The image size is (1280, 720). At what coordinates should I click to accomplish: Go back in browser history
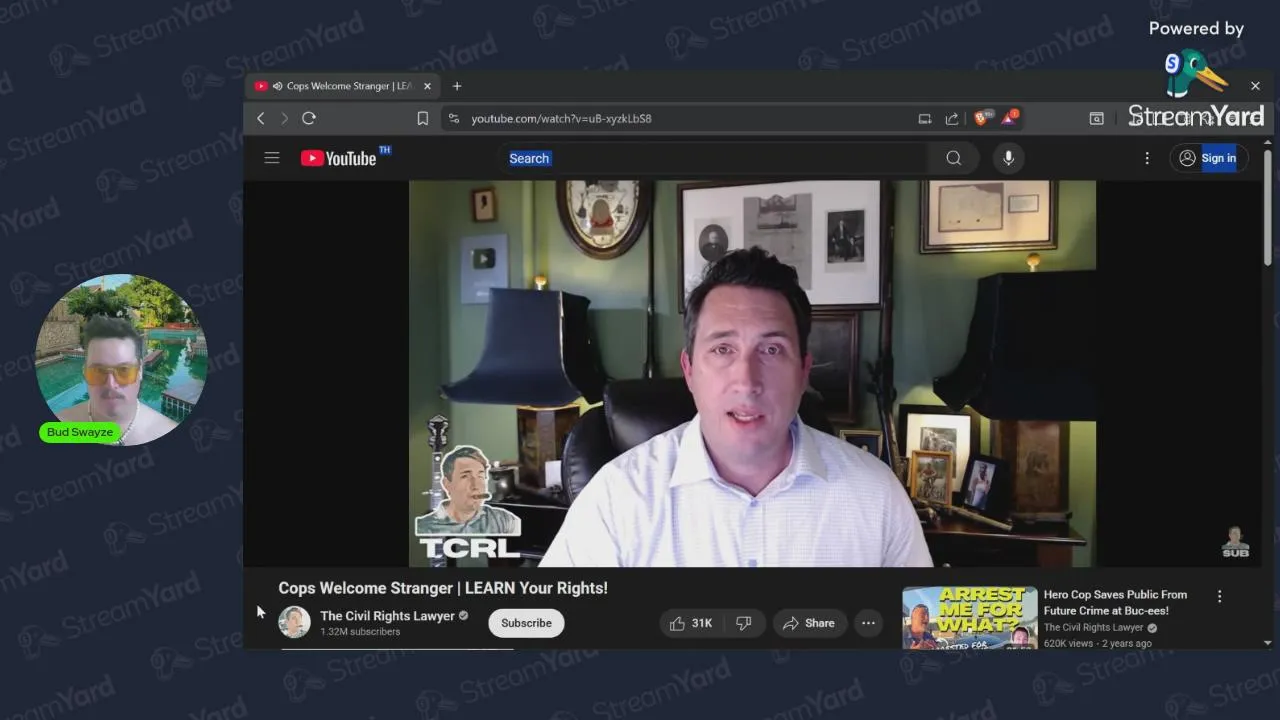pos(261,118)
